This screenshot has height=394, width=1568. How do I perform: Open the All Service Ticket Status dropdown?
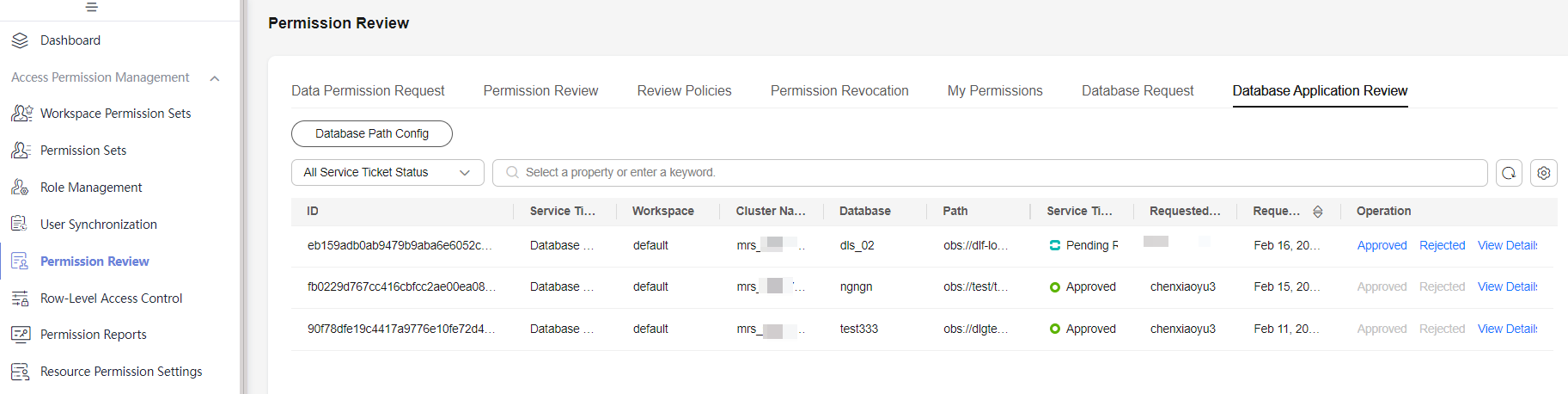pos(387,173)
